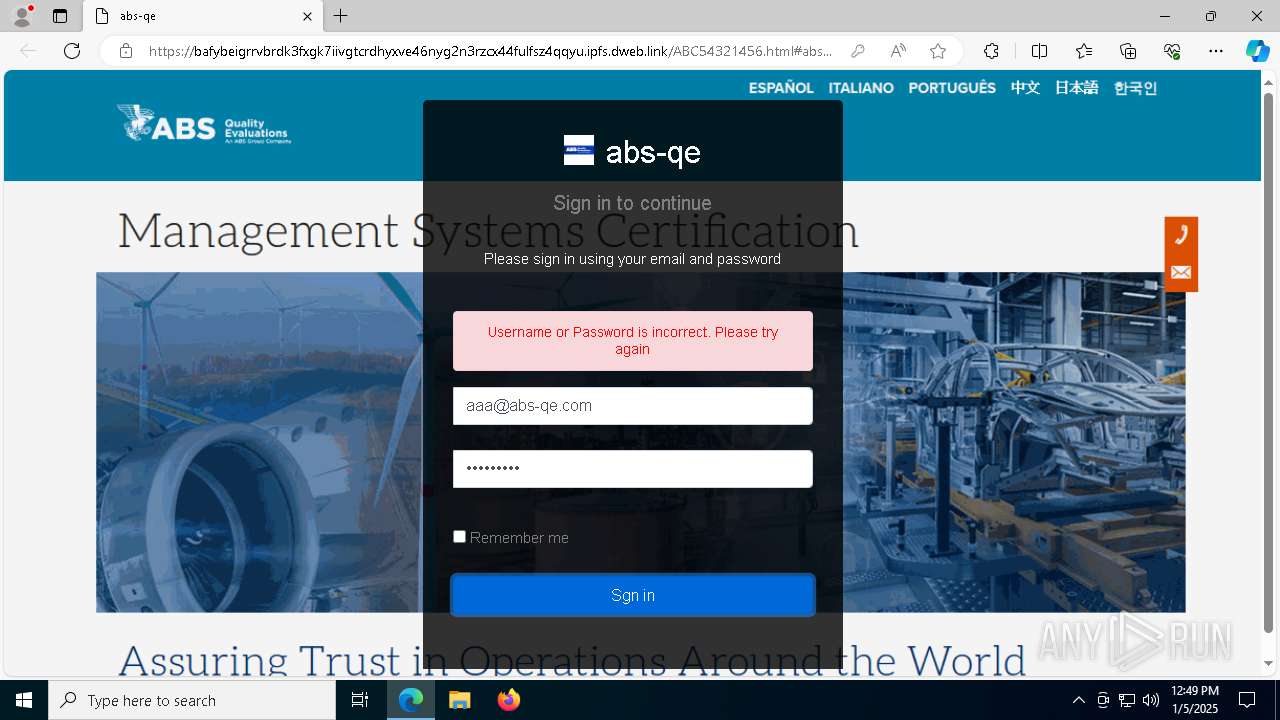Click the address bar URL
The width and height of the screenshot is (1280, 720).
(x=490, y=51)
